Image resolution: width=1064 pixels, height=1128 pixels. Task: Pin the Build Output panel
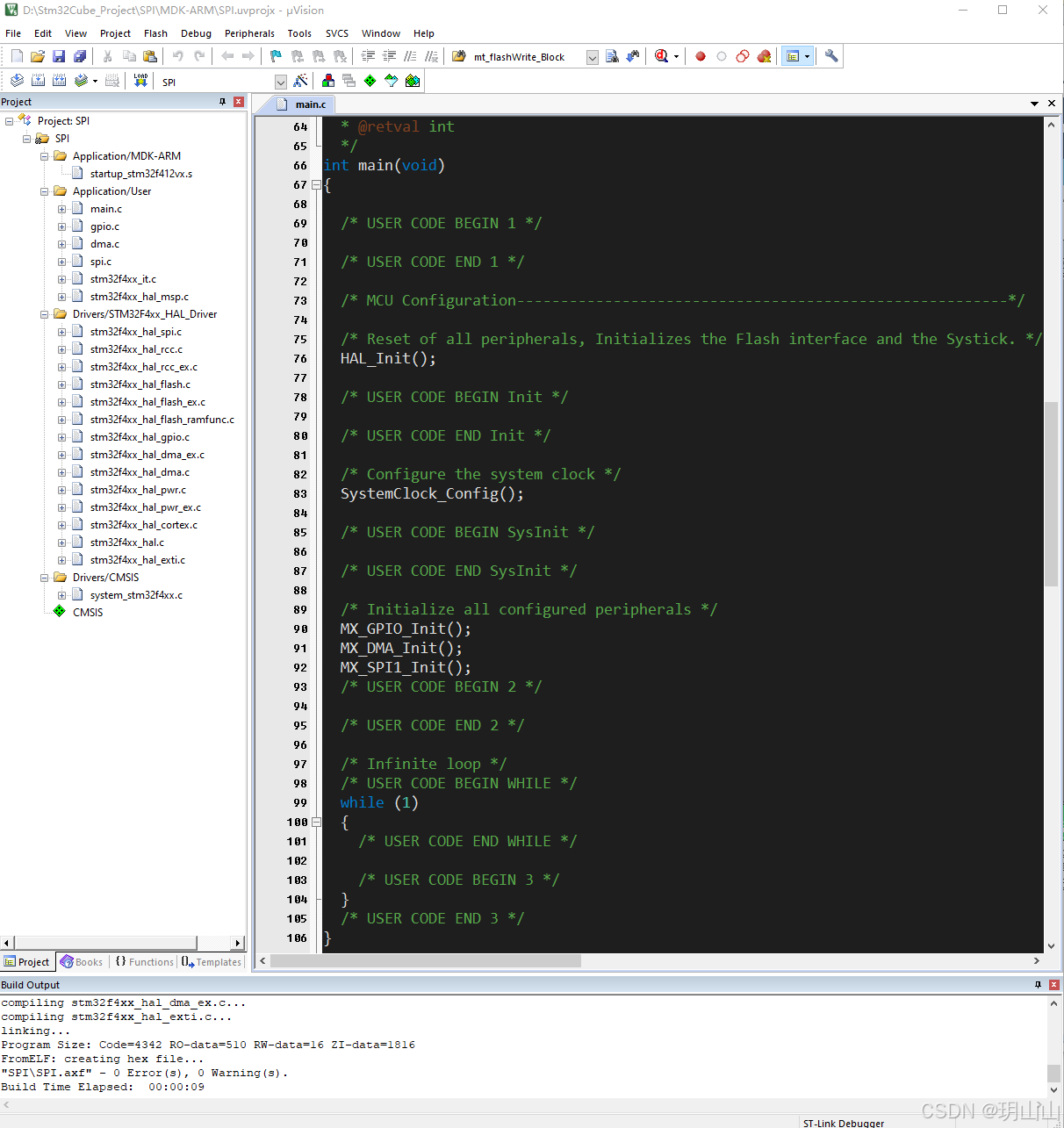coord(1038,985)
